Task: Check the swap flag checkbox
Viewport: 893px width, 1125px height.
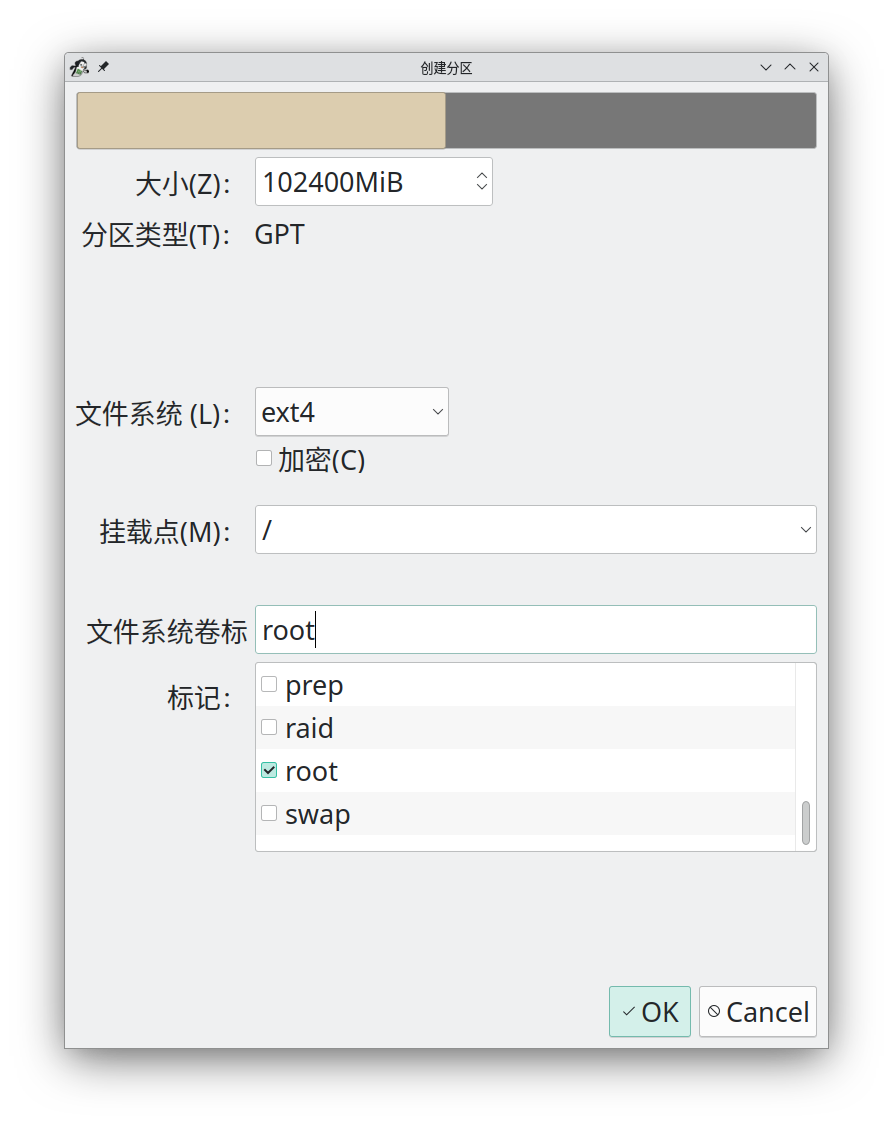Action: pyautogui.click(x=269, y=813)
